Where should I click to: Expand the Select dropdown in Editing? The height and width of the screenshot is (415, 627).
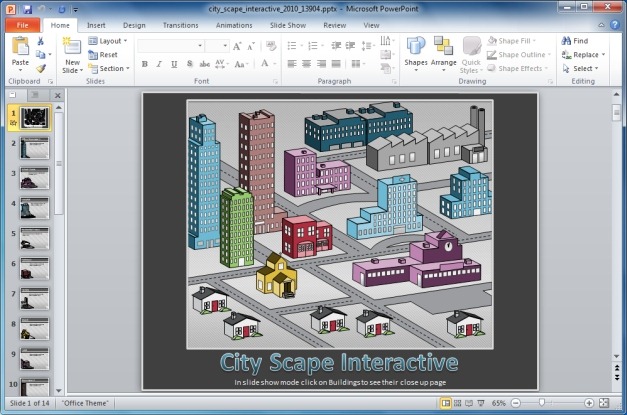pyautogui.click(x=584, y=69)
